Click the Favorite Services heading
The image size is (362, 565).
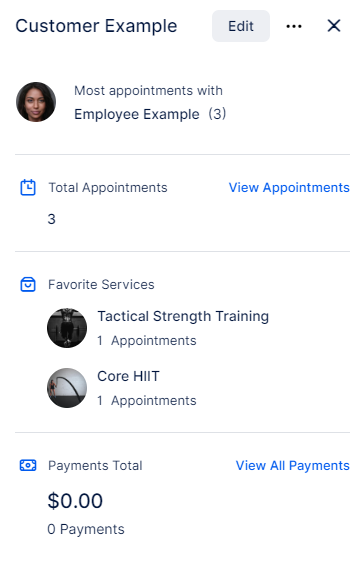point(101,284)
